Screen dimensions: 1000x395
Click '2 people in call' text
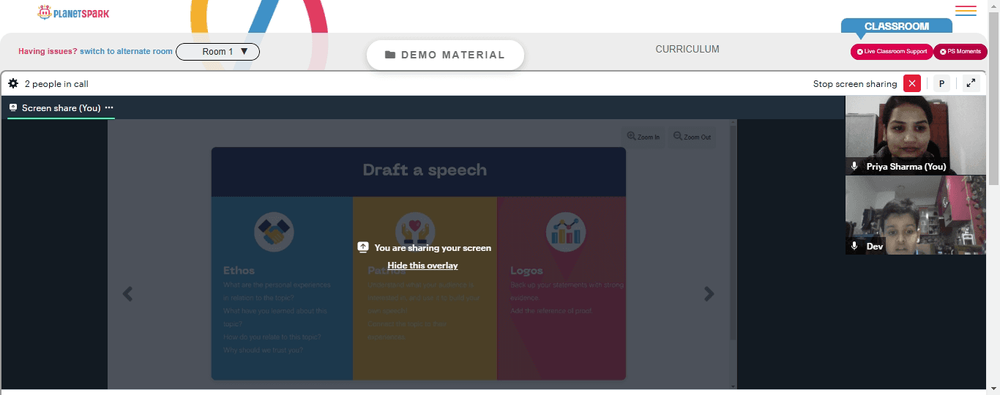click(x=56, y=84)
